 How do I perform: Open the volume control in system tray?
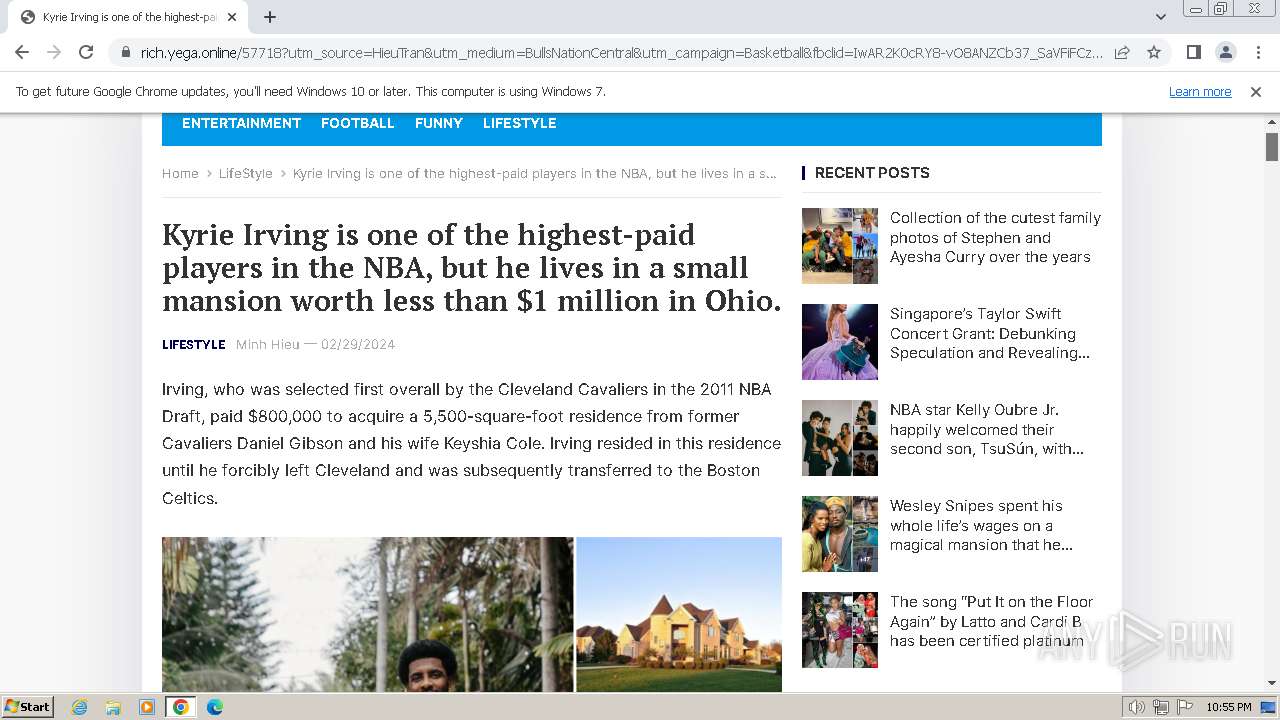1137,707
